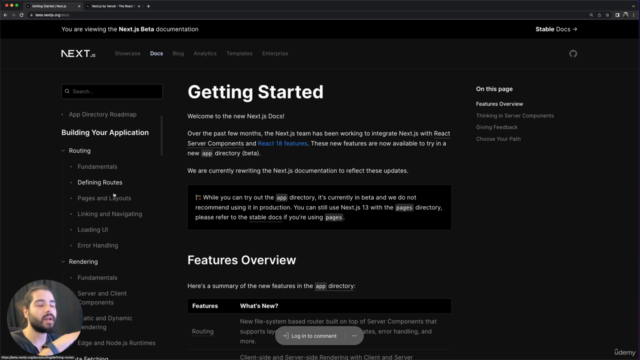Open Server and Client Components in sidebar
The height and width of the screenshot is (360, 640).
(102, 298)
